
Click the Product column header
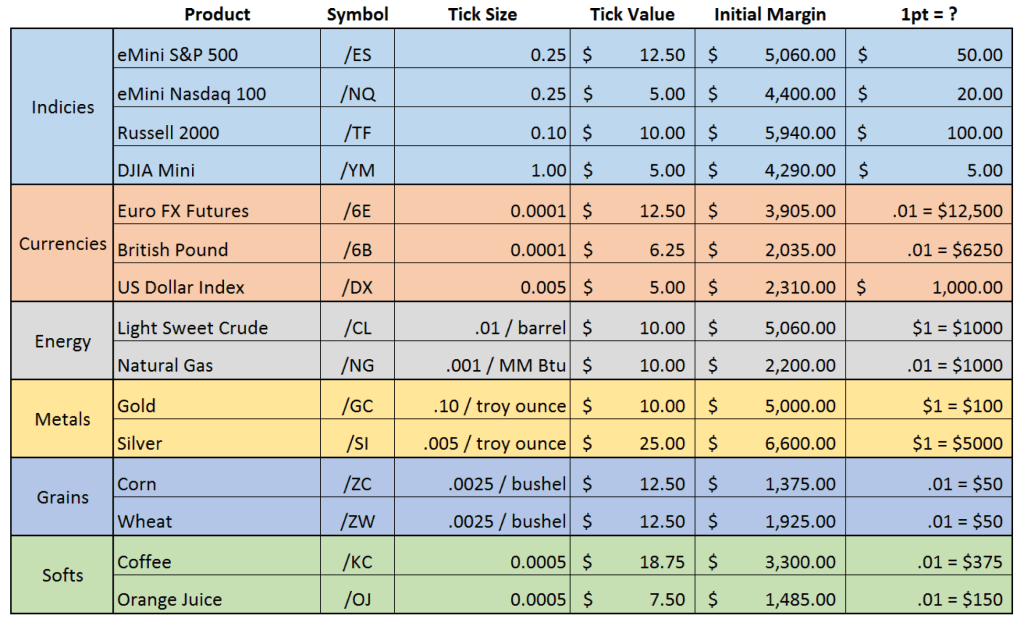tap(217, 14)
